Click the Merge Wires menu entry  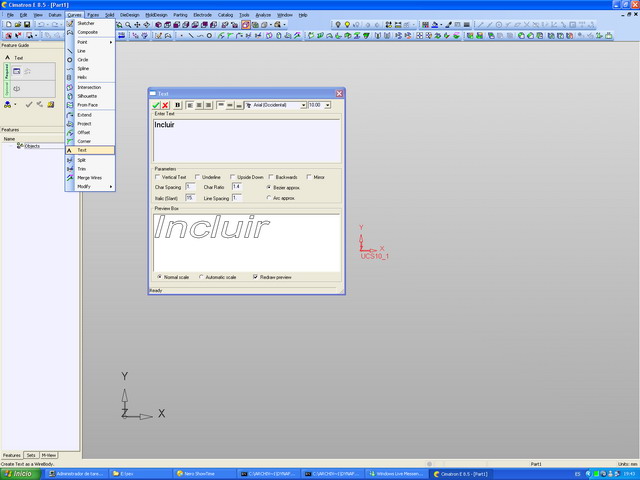[x=90, y=177]
